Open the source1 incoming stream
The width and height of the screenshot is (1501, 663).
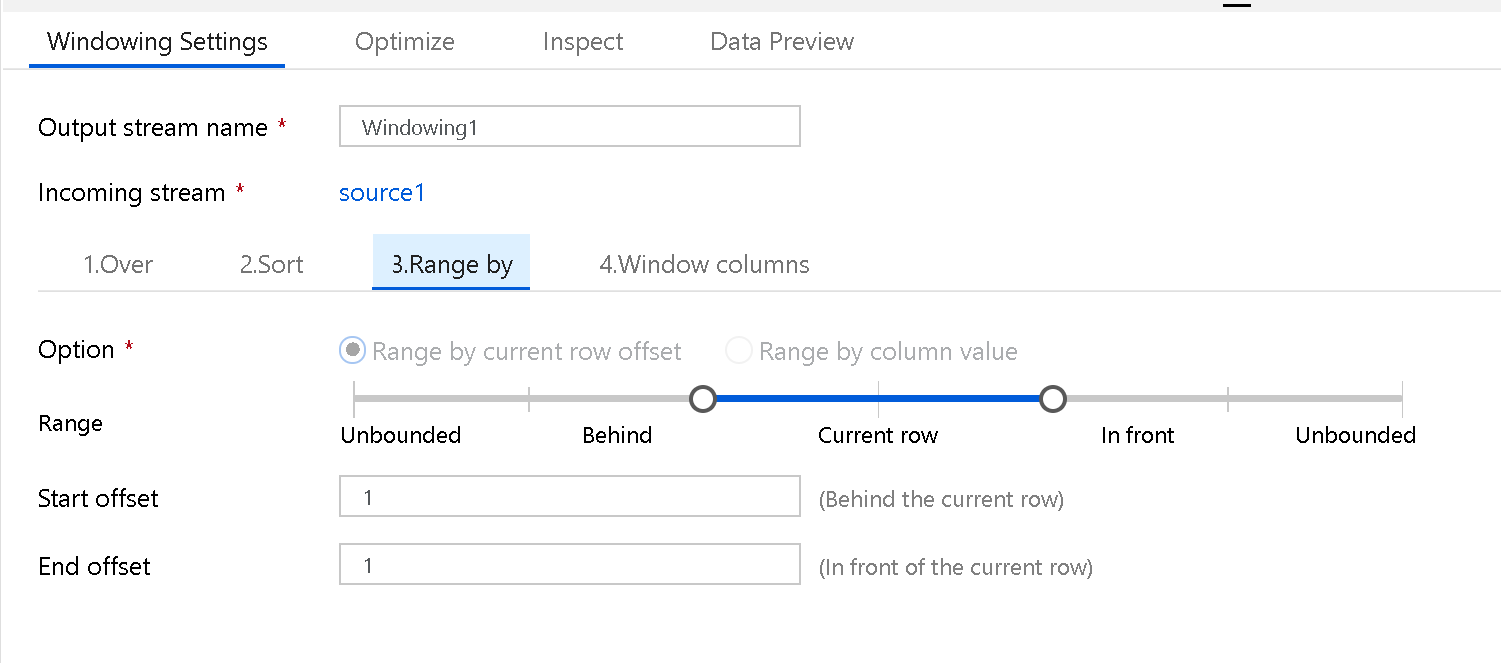click(382, 192)
